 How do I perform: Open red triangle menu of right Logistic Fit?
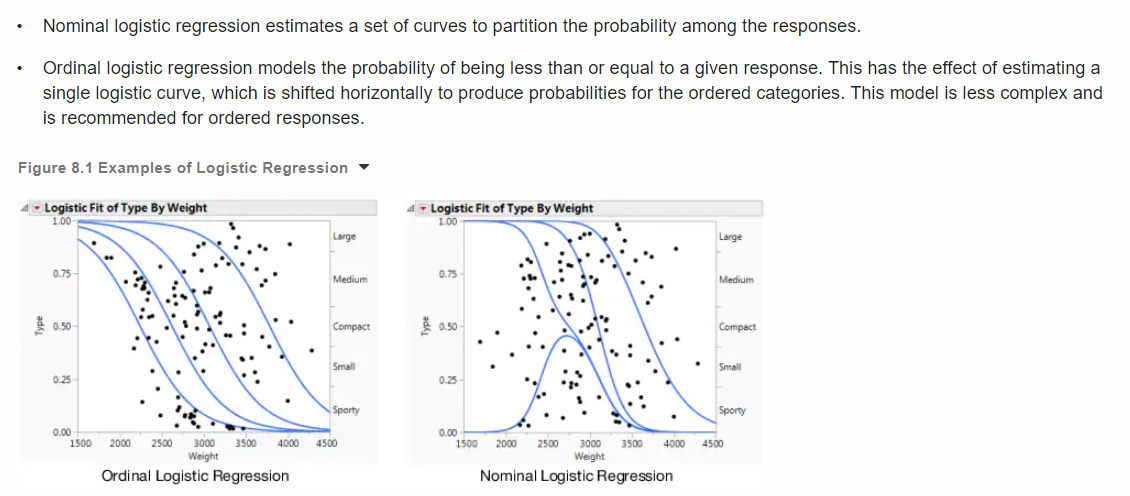click(x=423, y=208)
